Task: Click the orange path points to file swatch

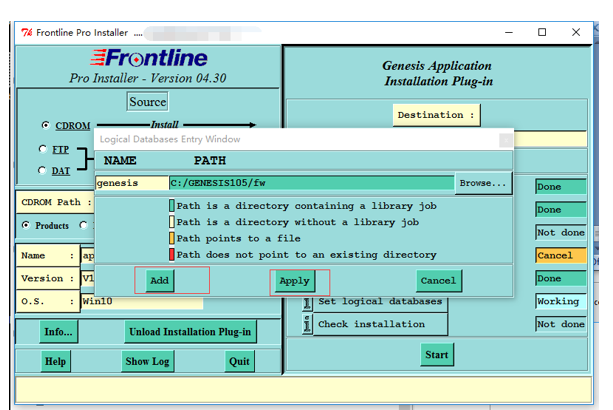Action: [172, 238]
